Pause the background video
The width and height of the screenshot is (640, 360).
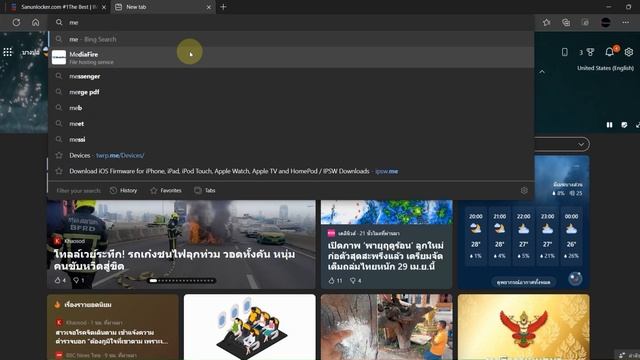coord(609,125)
